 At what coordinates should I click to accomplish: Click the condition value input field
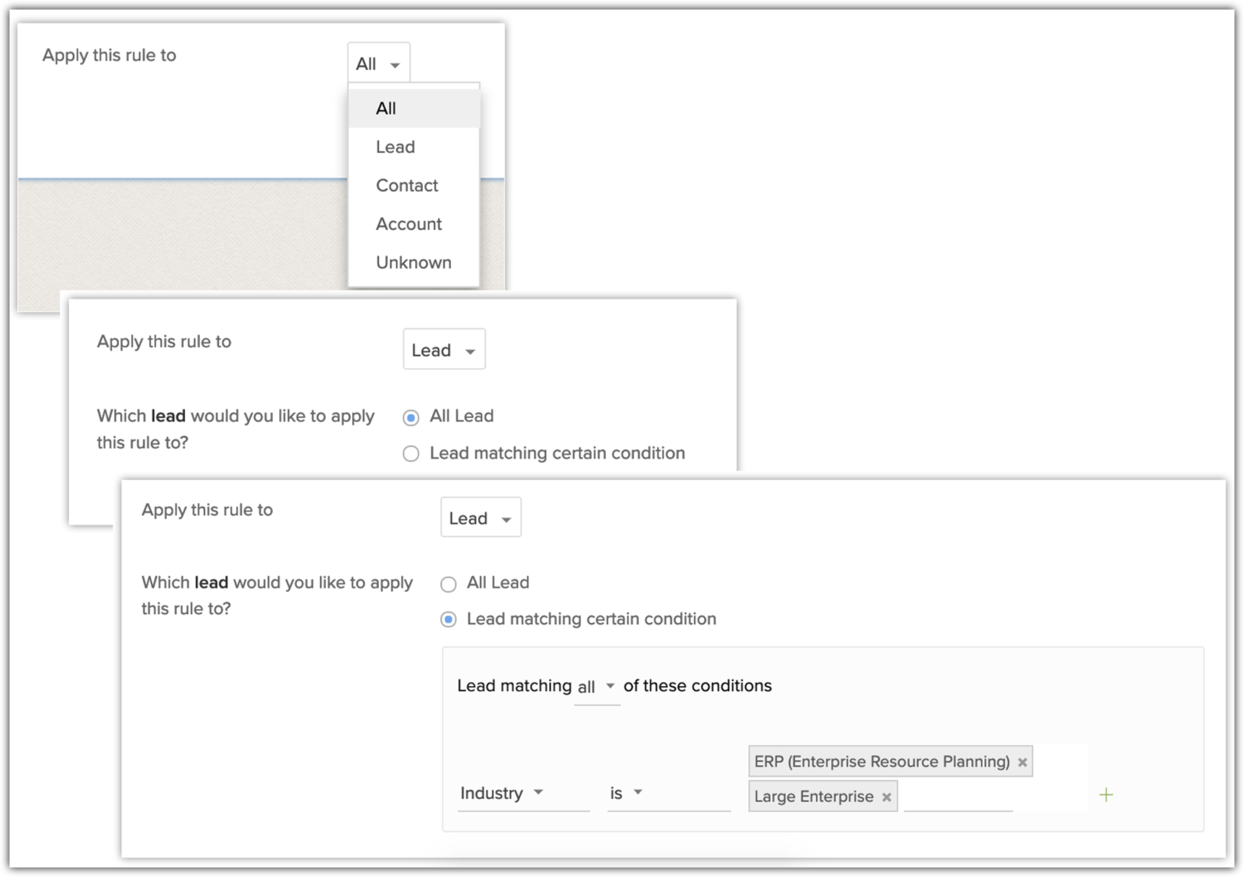click(x=957, y=797)
